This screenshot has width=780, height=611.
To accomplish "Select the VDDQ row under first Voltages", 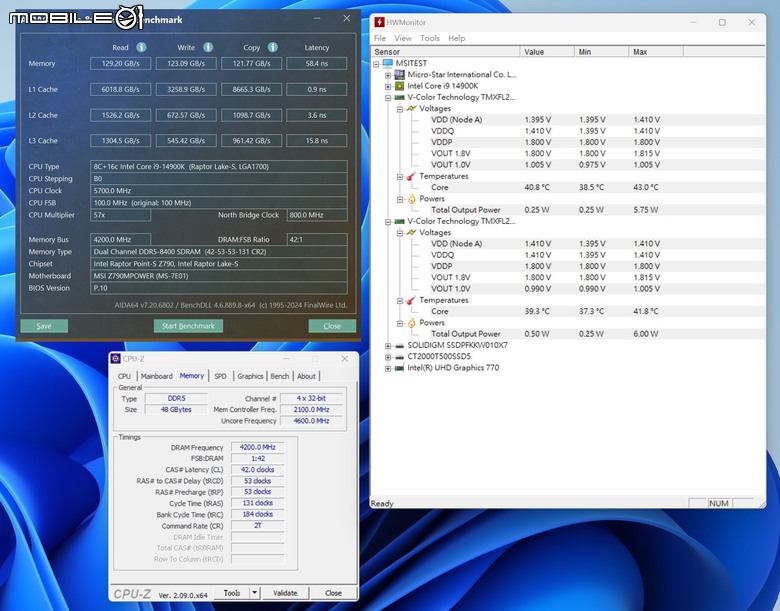I will click(568, 131).
